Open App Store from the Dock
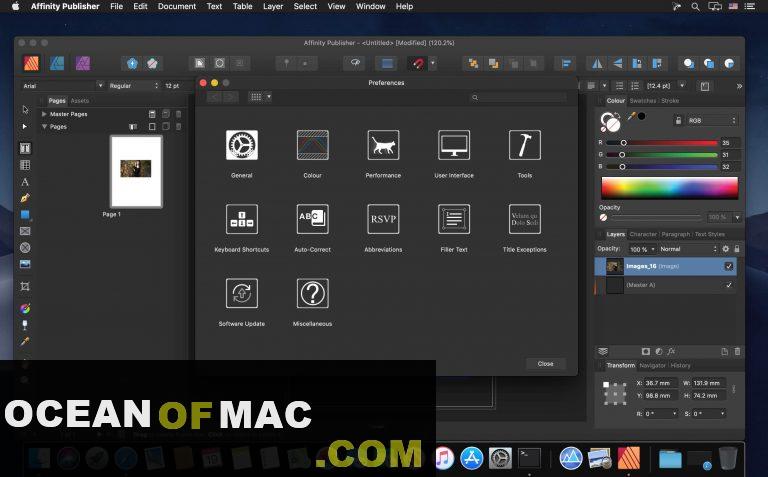Image resolution: width=768 pixels, height=477 pixels. (x=472, y=458)
